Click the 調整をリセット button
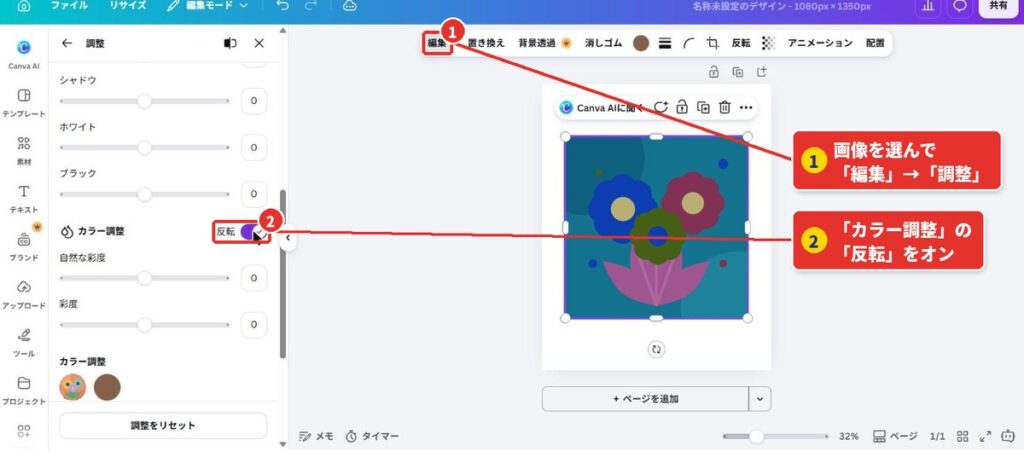Image resolution: width=1024 pixels, height=463 pixels. tap(163, 425)
